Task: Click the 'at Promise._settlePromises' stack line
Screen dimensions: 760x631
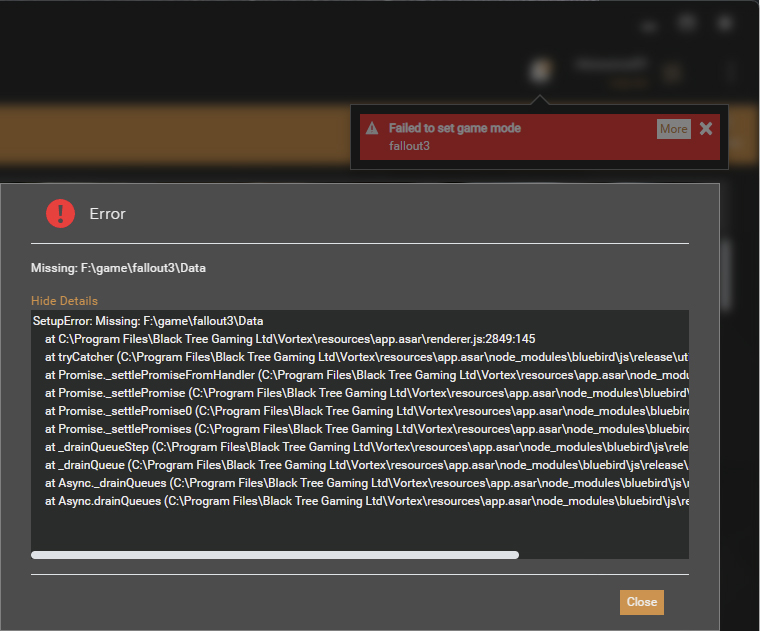Action: click(x=366, y=429)
